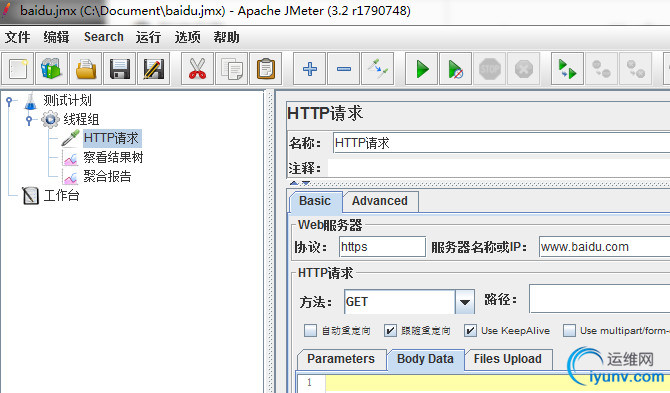Click the 路径 path input field
The height and width of the screenshot is (393, 670).
599,299
